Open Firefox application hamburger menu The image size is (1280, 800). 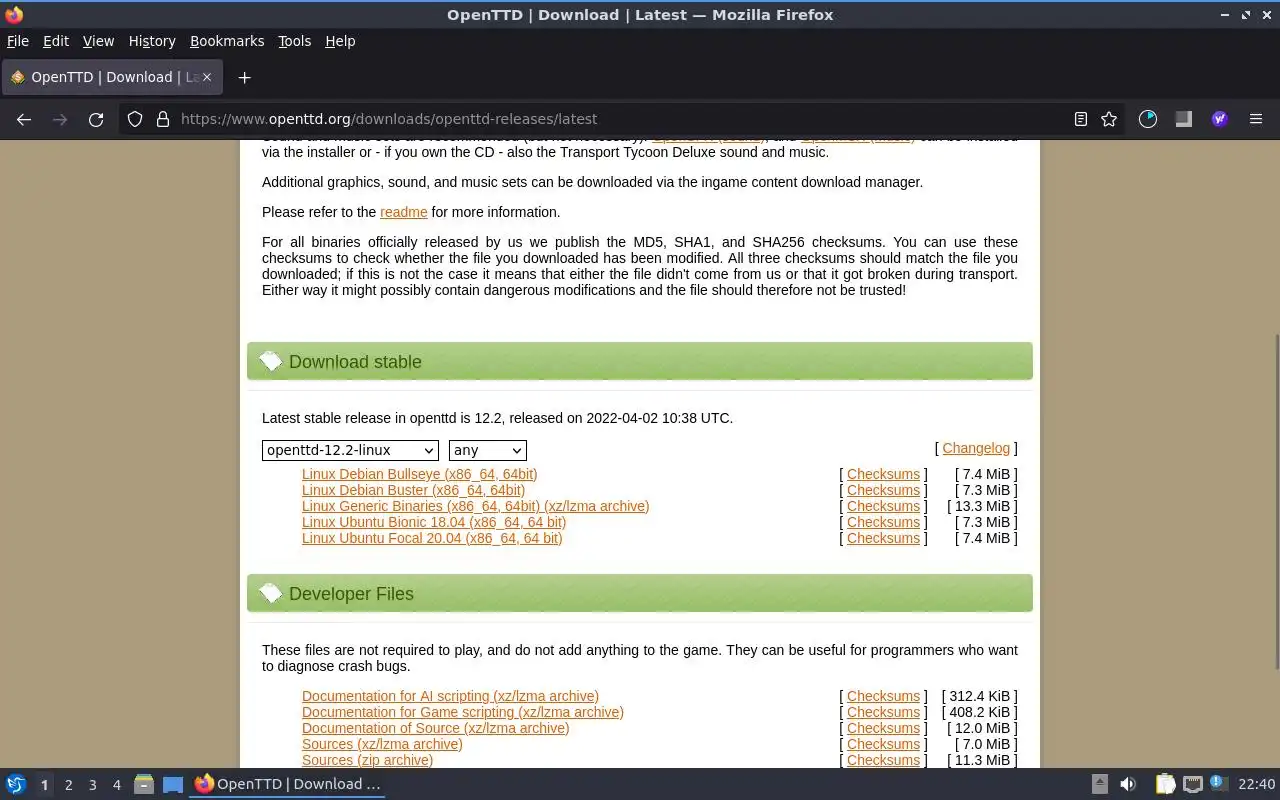click(1256, 119)
